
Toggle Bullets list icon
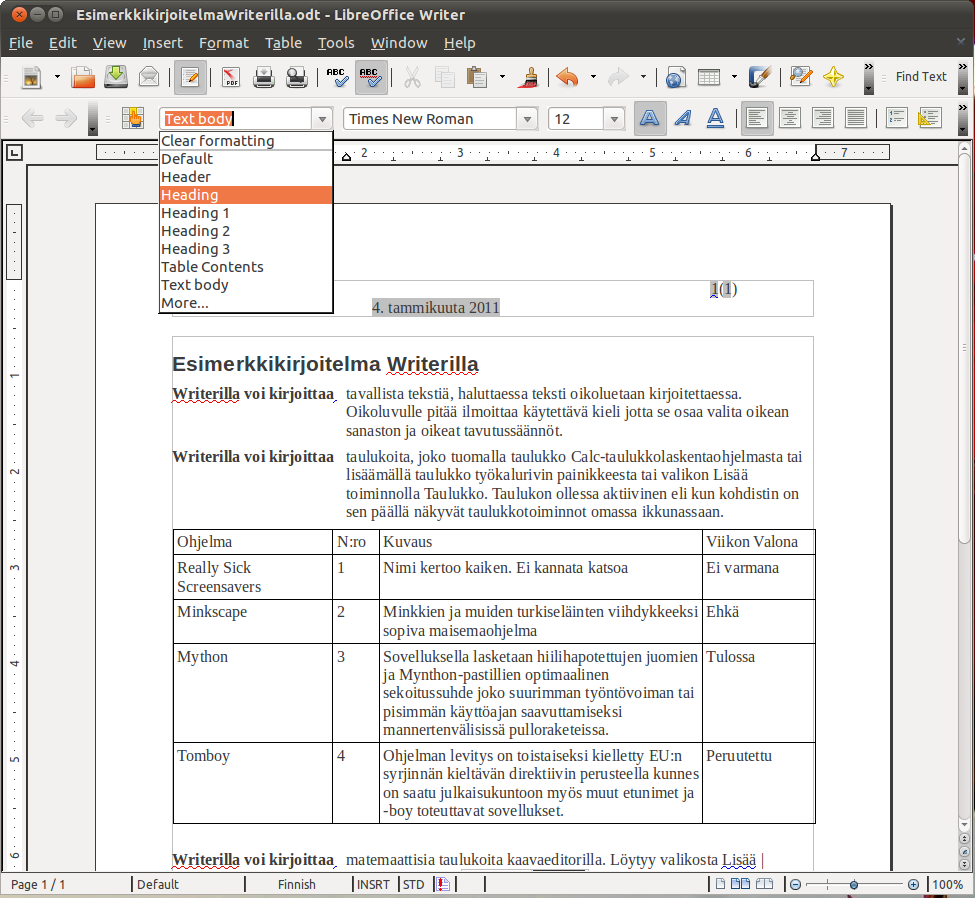point(930,118)
